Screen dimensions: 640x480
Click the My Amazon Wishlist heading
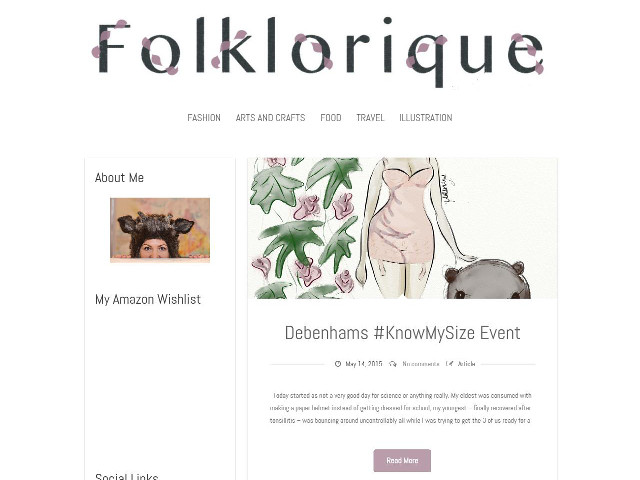(x=148, y=299)
